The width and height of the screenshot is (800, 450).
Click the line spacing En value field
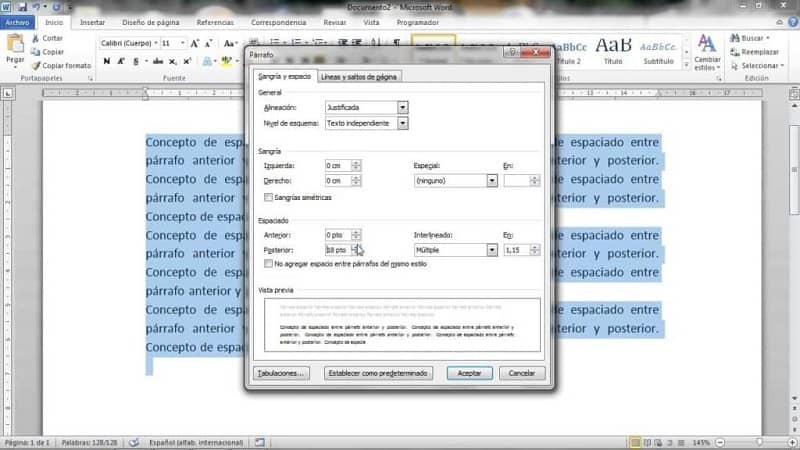(516, 250)
